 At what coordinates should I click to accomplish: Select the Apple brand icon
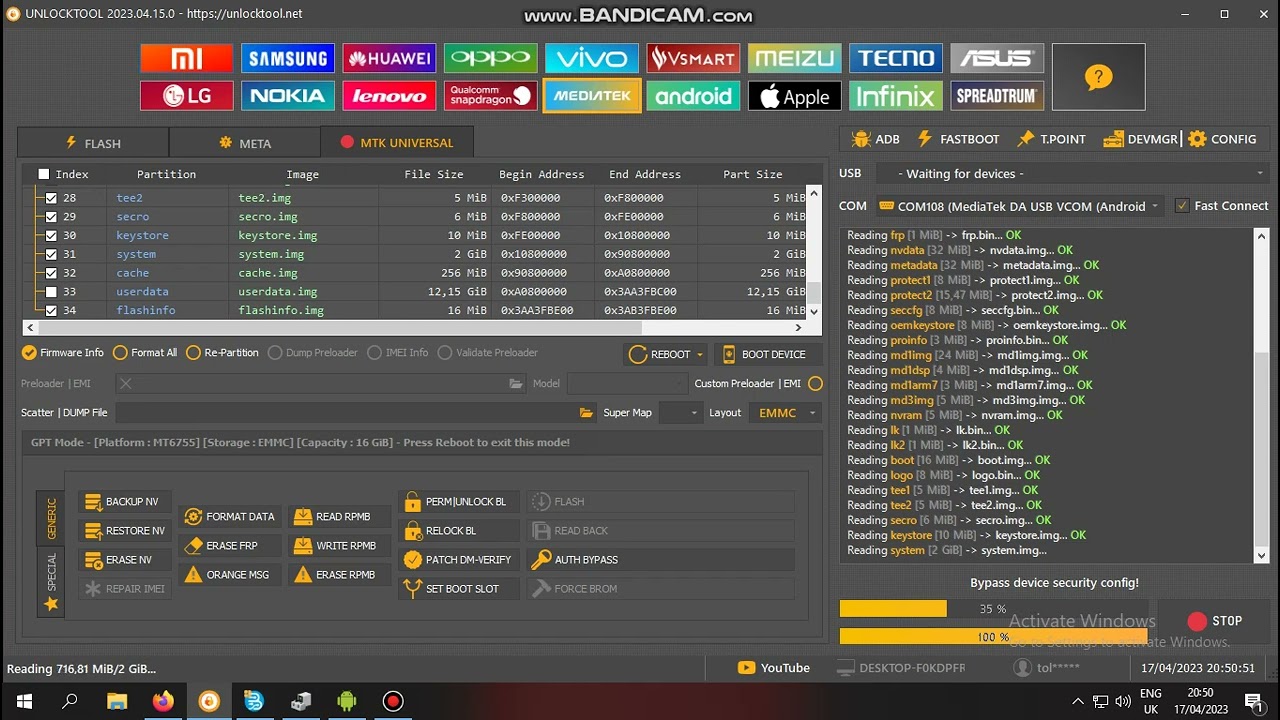click(794, 96)
